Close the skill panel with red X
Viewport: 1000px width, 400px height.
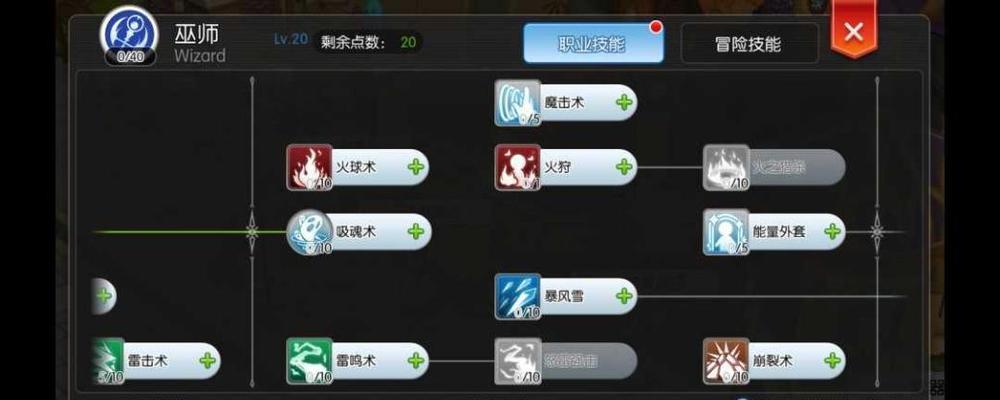853,31
